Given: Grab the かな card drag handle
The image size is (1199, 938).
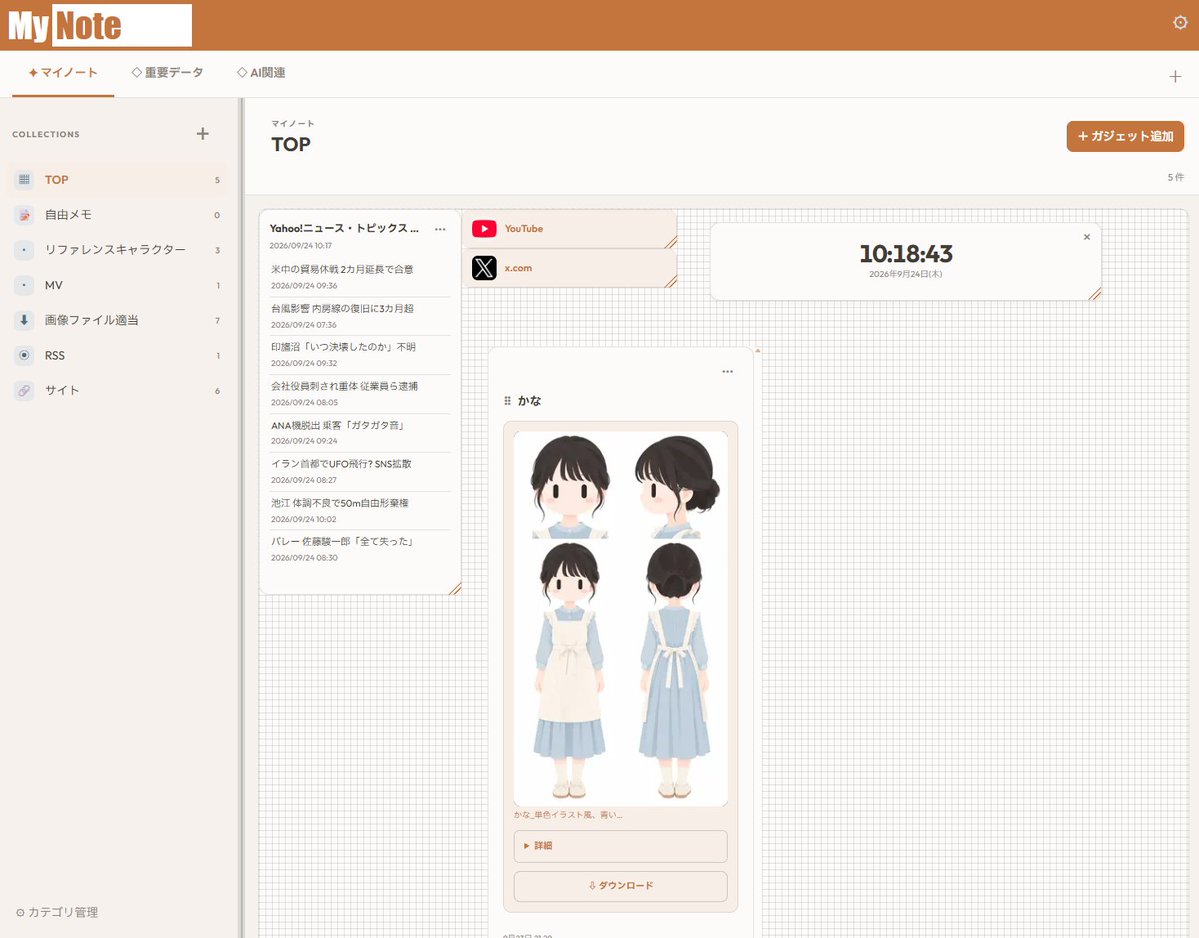Looking at the screenshot, I should point(507,401).
